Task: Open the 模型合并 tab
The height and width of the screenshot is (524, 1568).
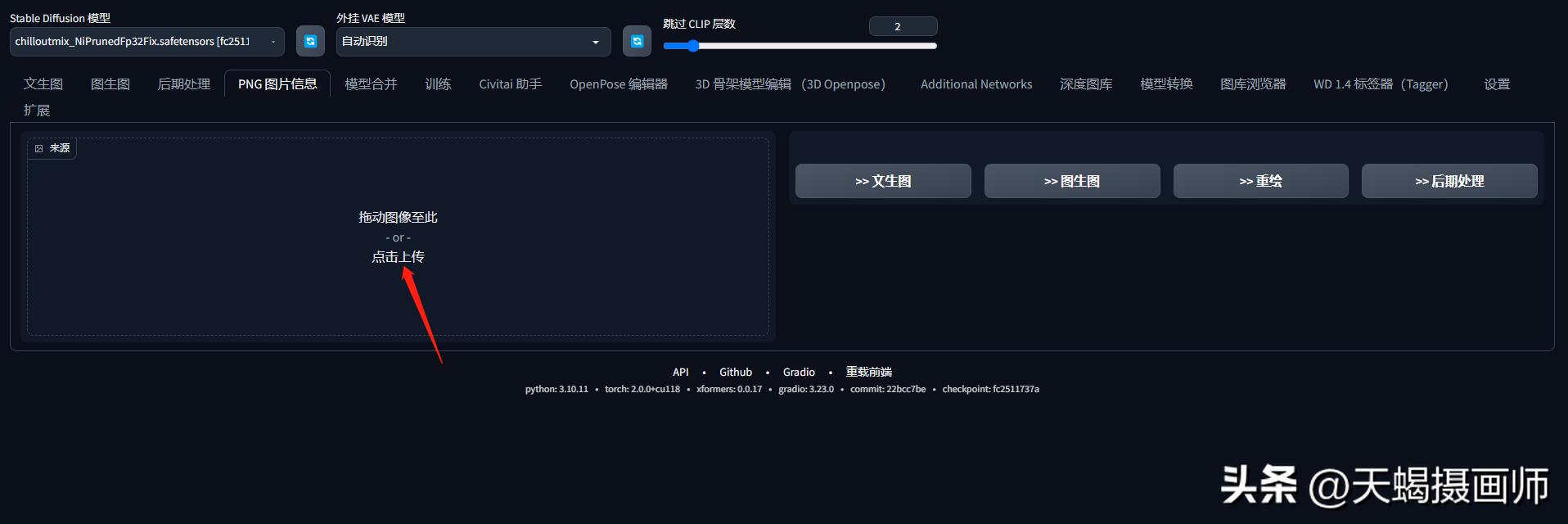Action: coord(371,84)
